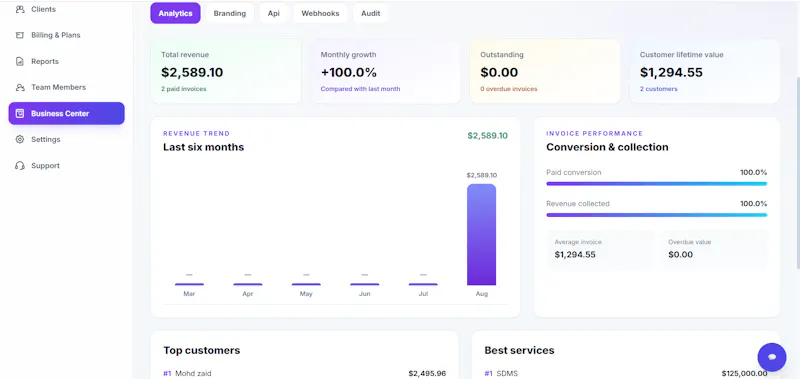Screen dimensions: 800x379
Task: Click the $2,495.96 customer amount
Action: [427, 373]
